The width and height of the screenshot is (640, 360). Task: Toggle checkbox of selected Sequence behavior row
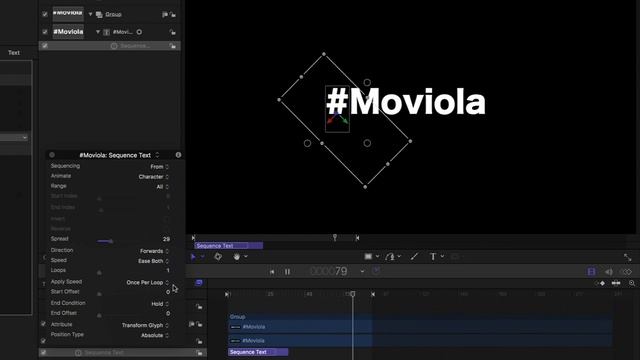45,46
